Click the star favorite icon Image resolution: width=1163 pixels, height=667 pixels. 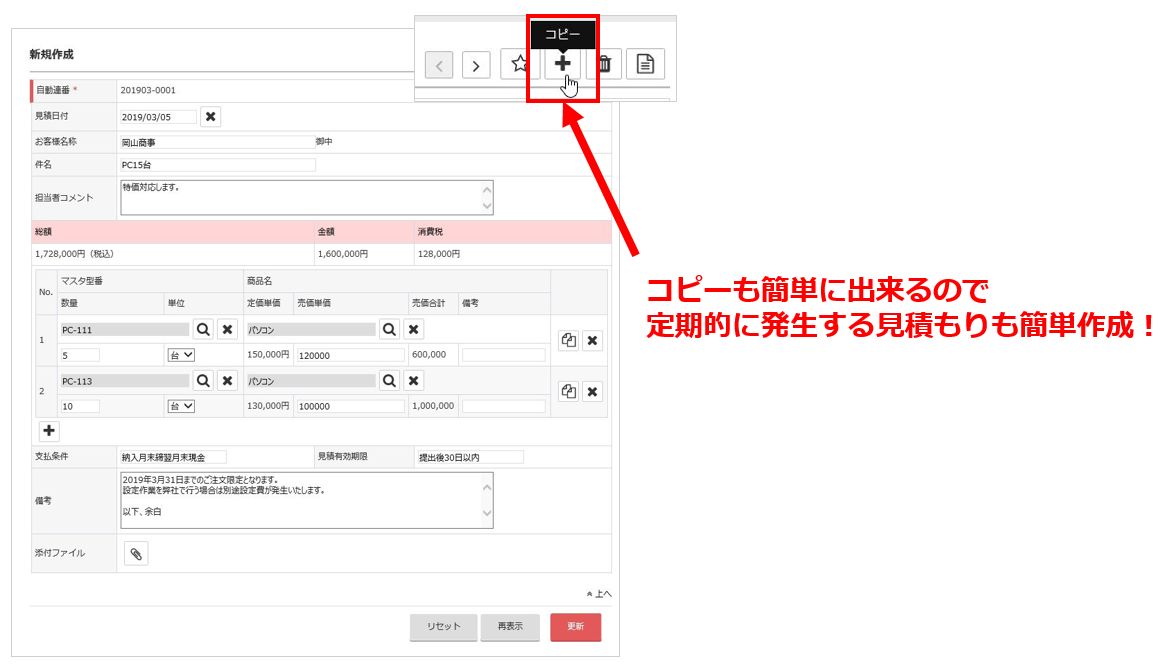(520, 64)
